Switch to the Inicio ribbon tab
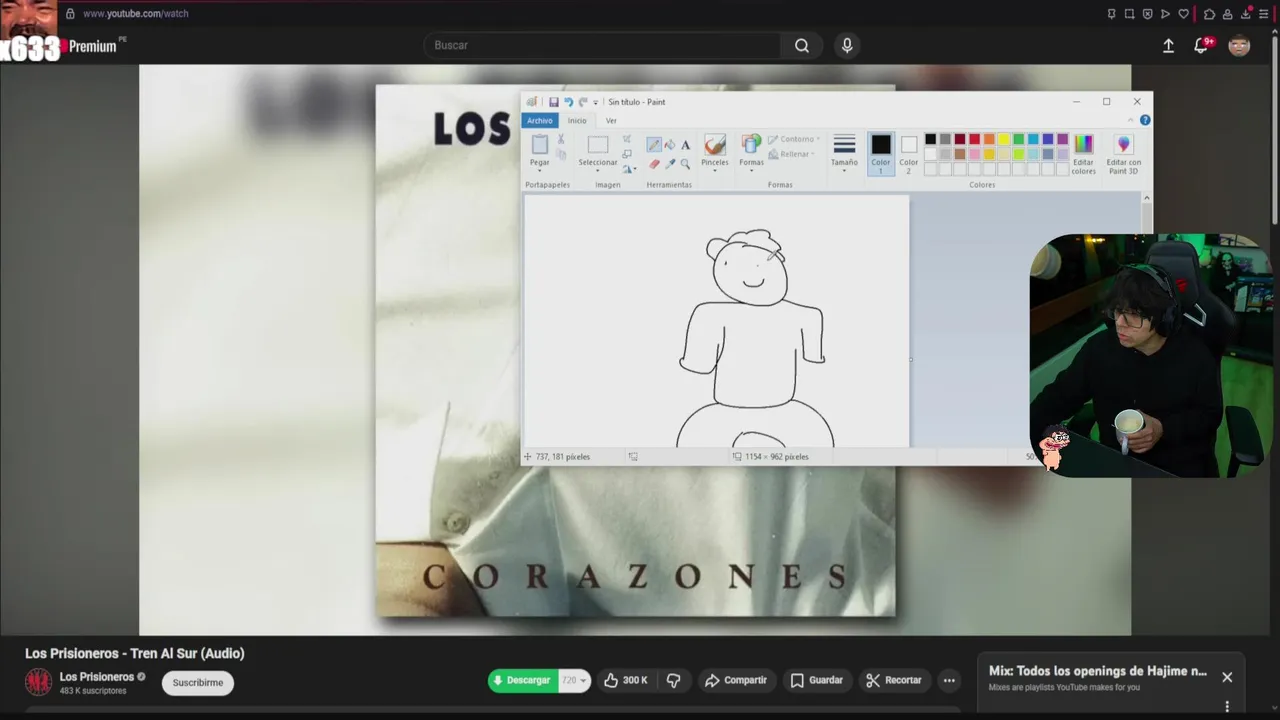Image resolution: width=1280 pixels, height=720 pixels. [x=577, y=120]
